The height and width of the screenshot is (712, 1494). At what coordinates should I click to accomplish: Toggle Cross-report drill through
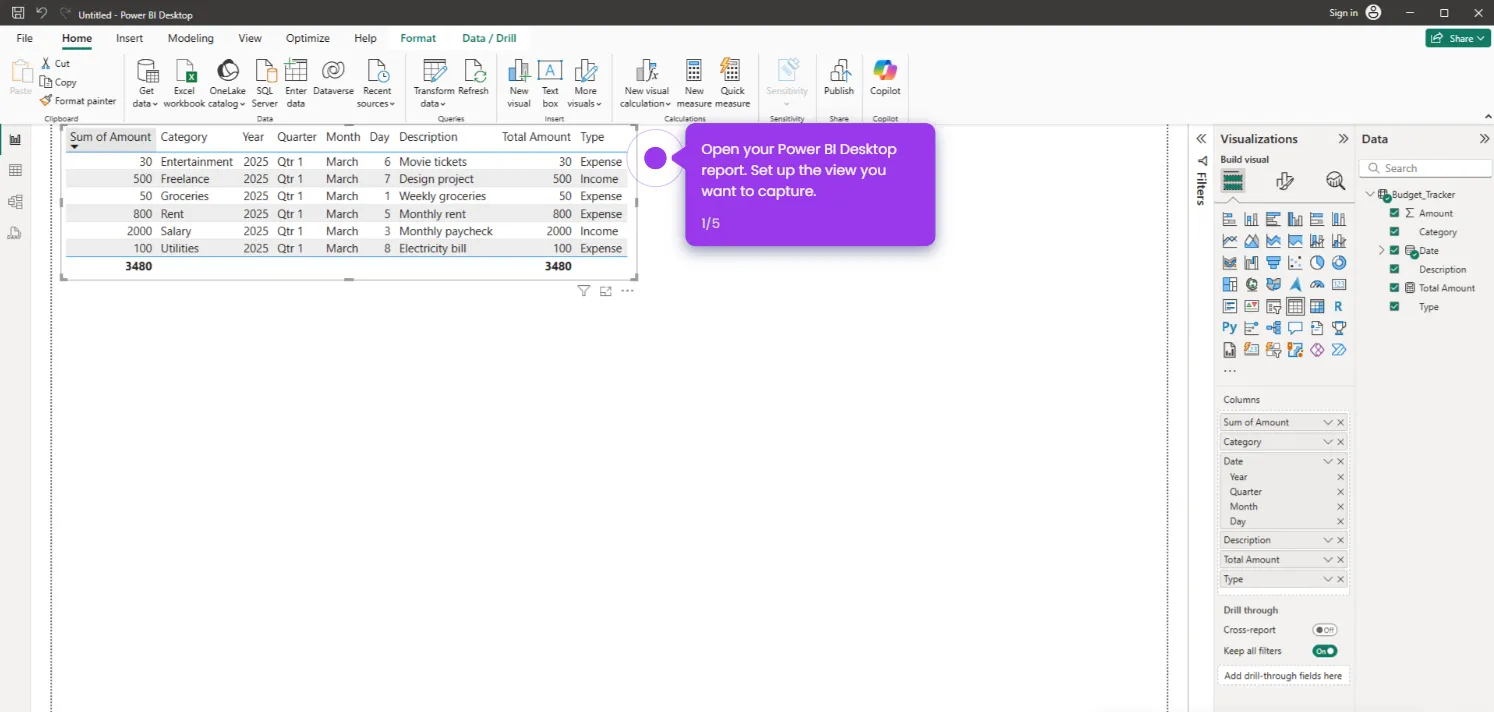coord(1325,630)
